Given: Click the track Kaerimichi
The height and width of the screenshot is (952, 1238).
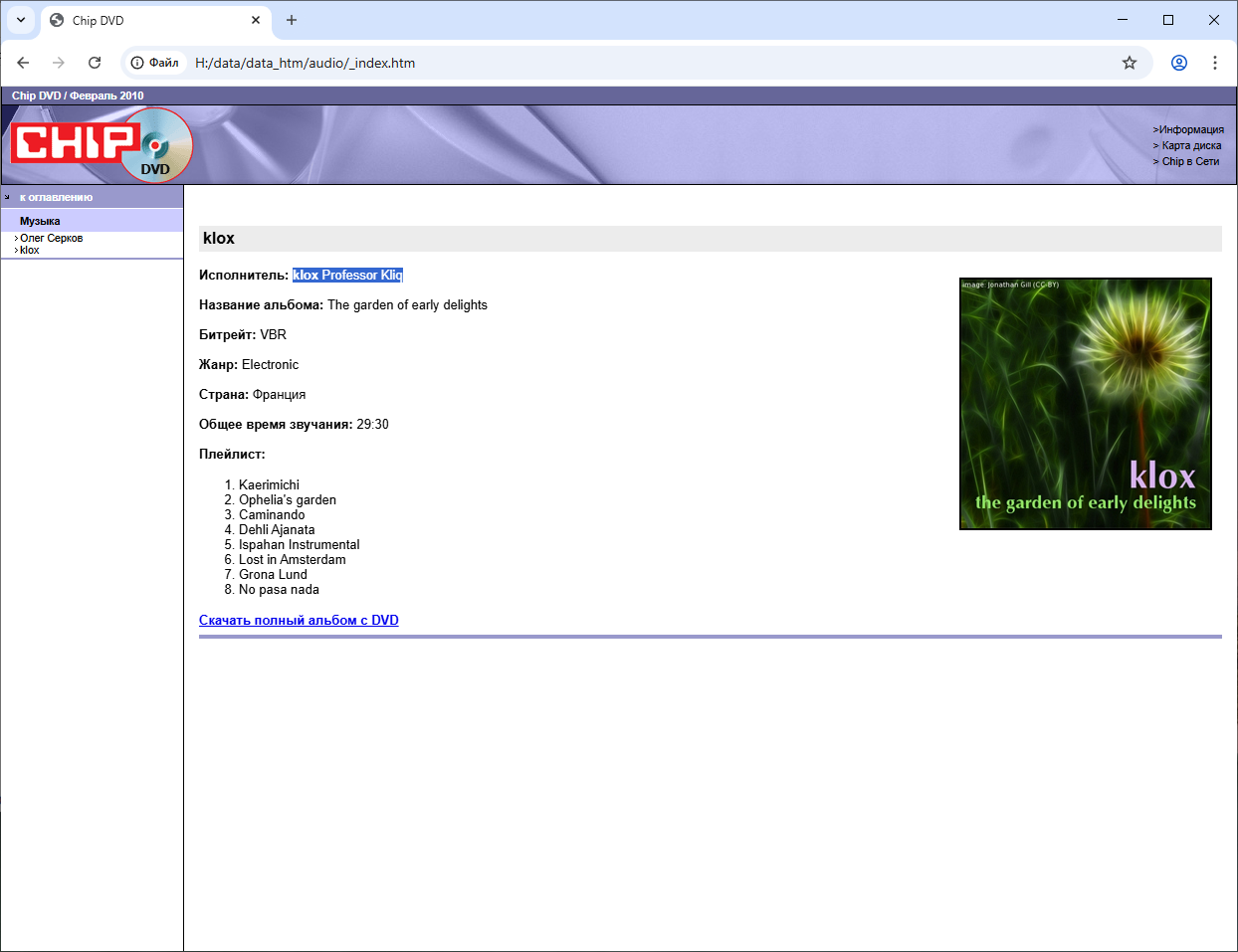Looking at the screenshot, I should click(x=269, y=484).
